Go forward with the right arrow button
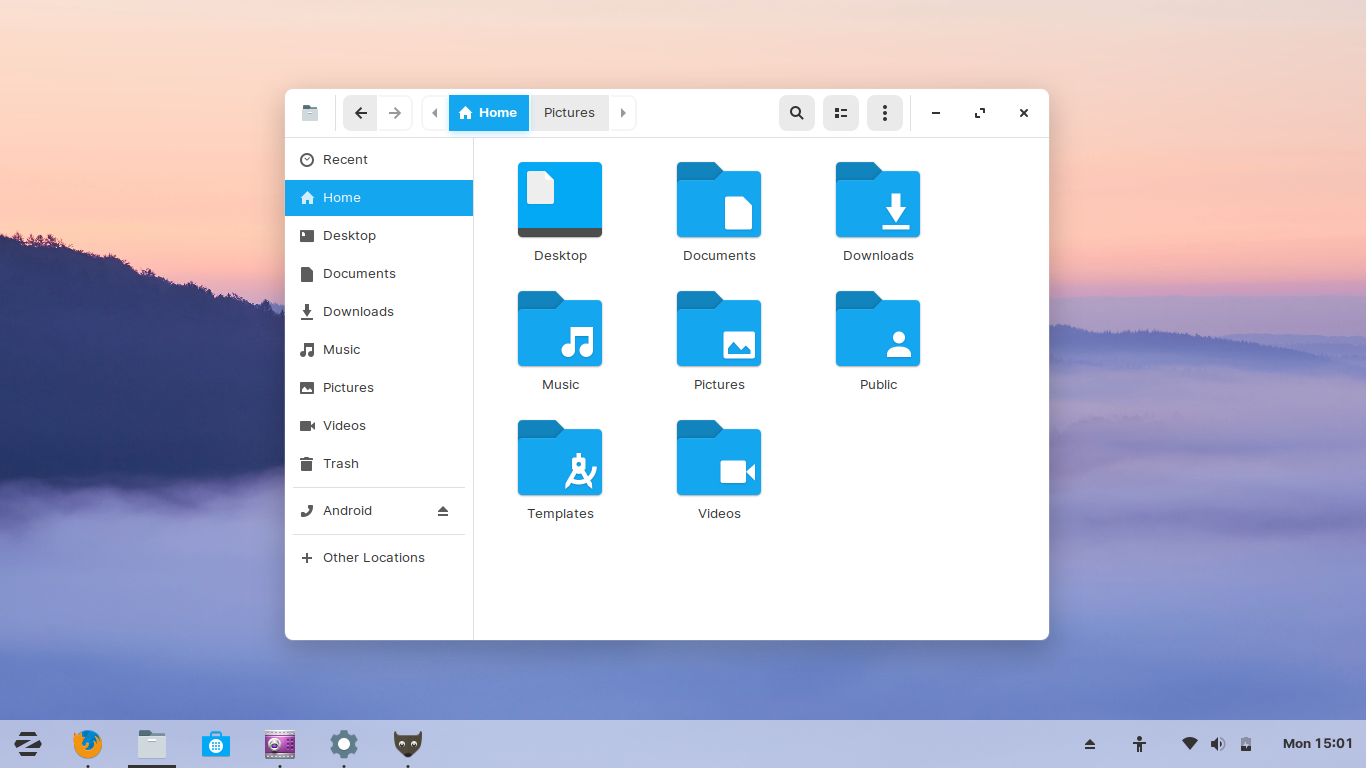The width and height of the screenshot is (1366, 768). tap(395, 113)
